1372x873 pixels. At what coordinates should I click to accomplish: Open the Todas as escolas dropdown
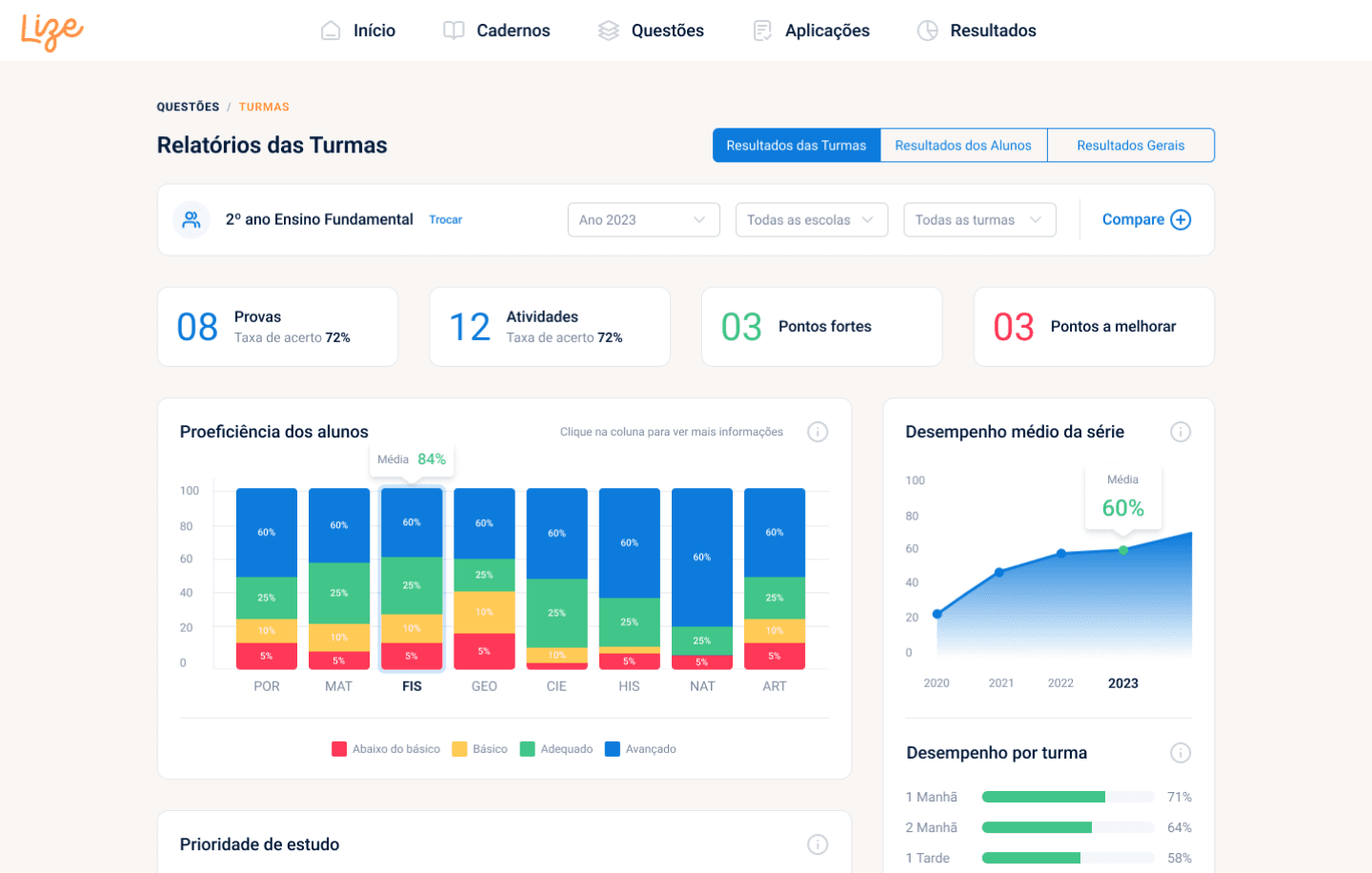pyautogui.click(x=812, y=219)
